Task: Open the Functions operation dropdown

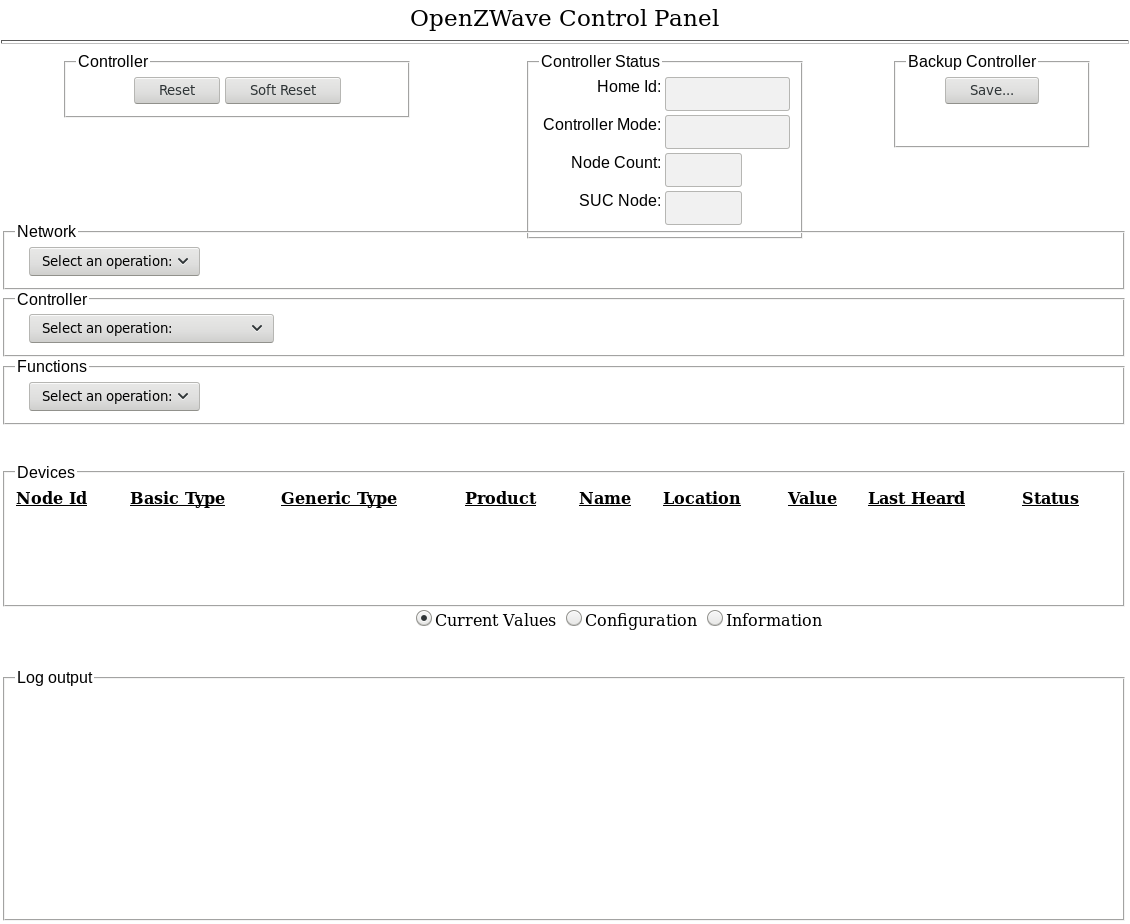Action: (115, 396)
